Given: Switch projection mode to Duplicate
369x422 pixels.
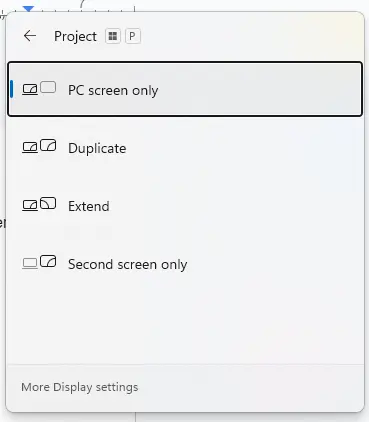Looking at the screenshot, I should (185, 147).
